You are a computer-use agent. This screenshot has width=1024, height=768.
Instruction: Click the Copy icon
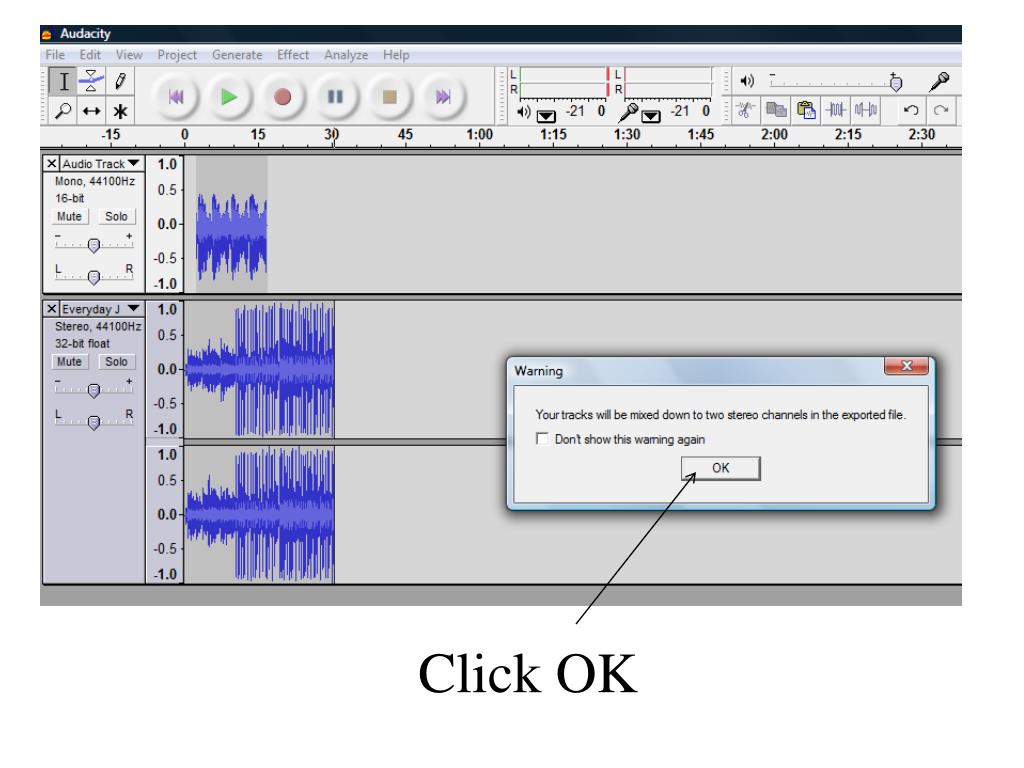point(776,110)
